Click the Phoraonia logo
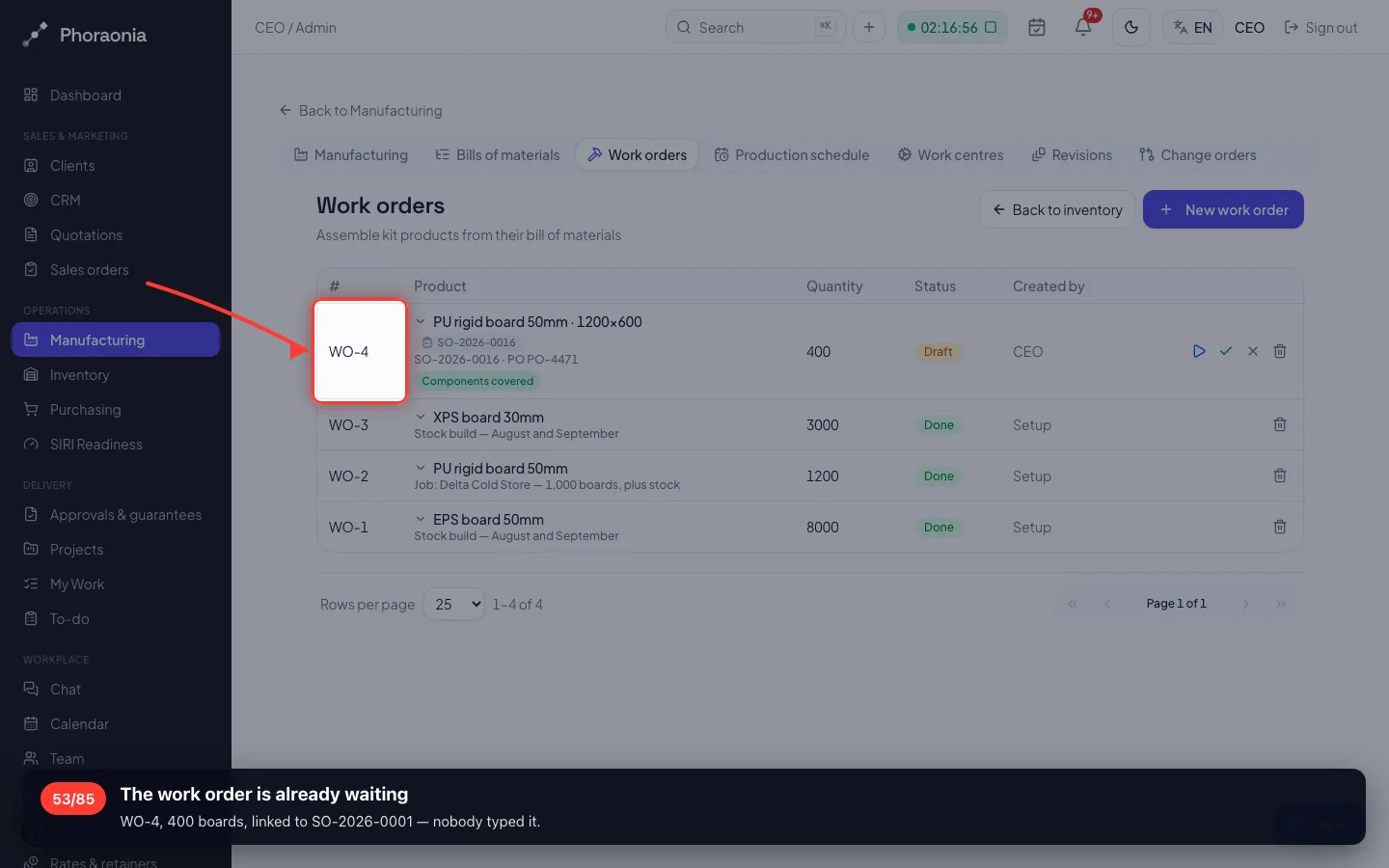 tap(85, 35)
